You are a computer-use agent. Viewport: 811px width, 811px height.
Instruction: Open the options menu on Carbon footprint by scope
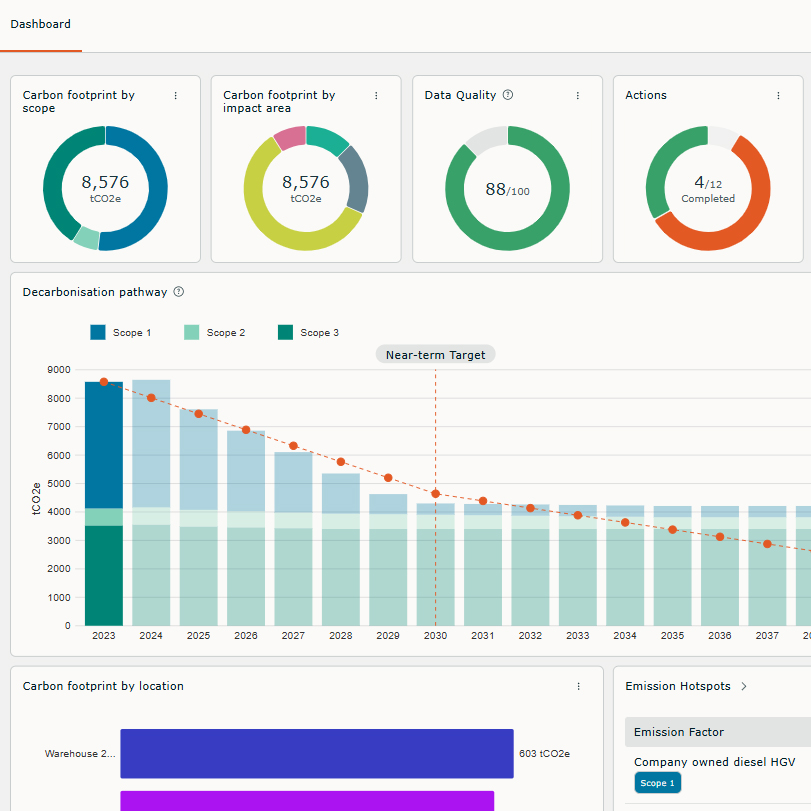[176, 95]
